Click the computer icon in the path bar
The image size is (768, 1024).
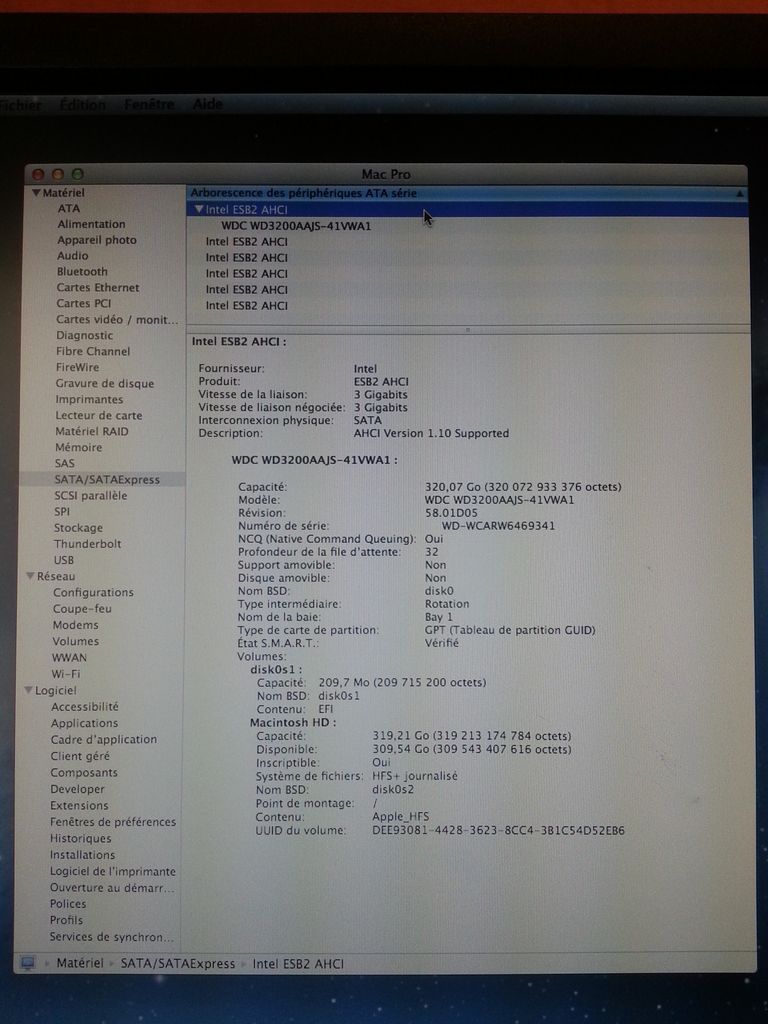click(28, 963)
